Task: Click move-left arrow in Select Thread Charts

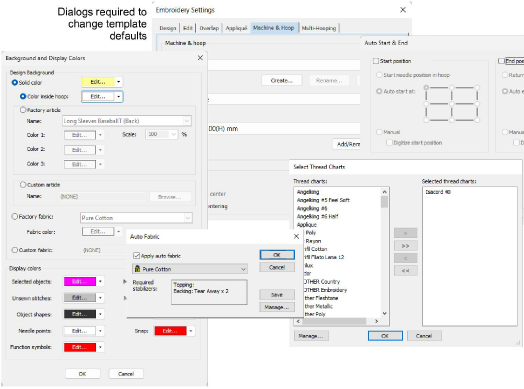Action: click(x=405, y=258)
